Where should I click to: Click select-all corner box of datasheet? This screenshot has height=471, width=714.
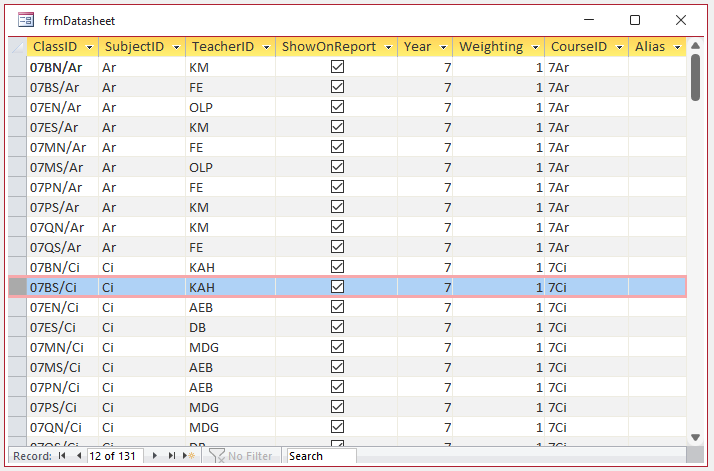coord(17,46)
